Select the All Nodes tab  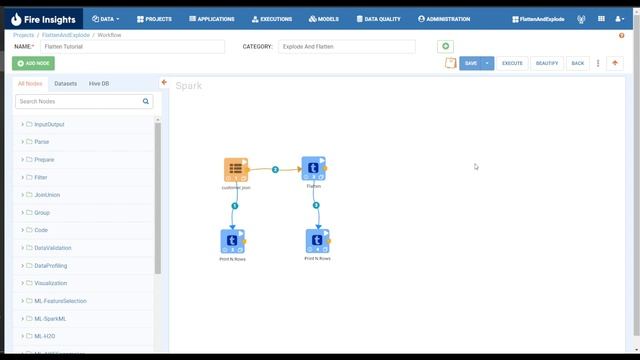(30, 84)
